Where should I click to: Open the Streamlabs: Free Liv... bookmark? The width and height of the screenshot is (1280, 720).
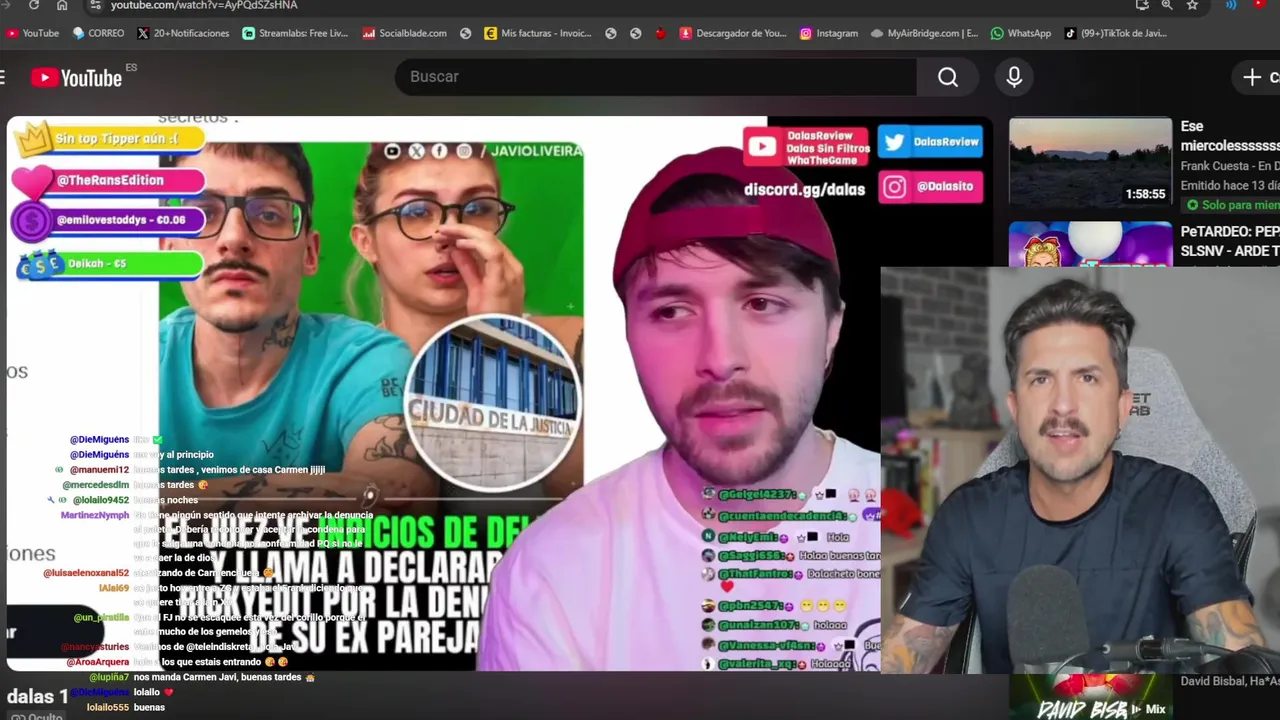click(295, 33)
